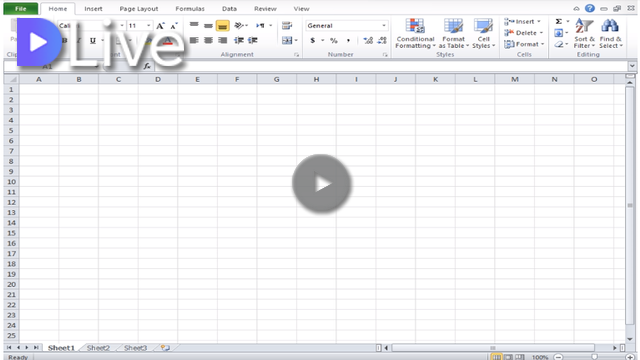The height and width of the screenshot is (360, 640).
Task: Open the Orientation text rotation options
Action: [241, 26]
